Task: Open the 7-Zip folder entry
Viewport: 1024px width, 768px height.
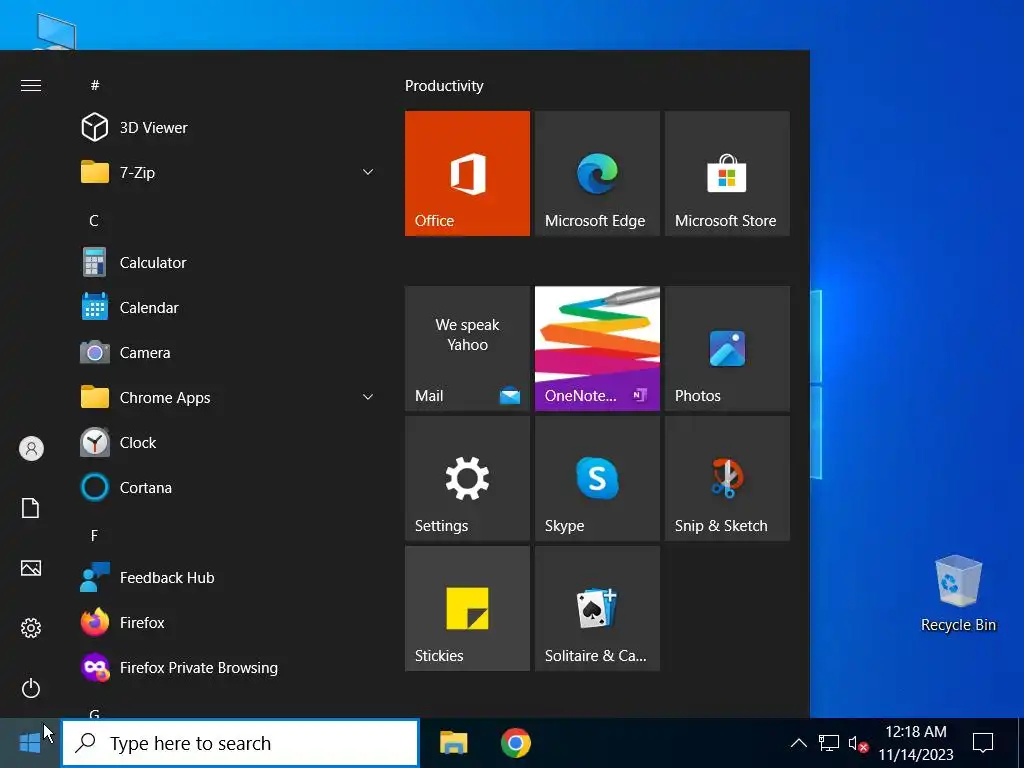Action: pyautogui.click(x=225, y=172)
